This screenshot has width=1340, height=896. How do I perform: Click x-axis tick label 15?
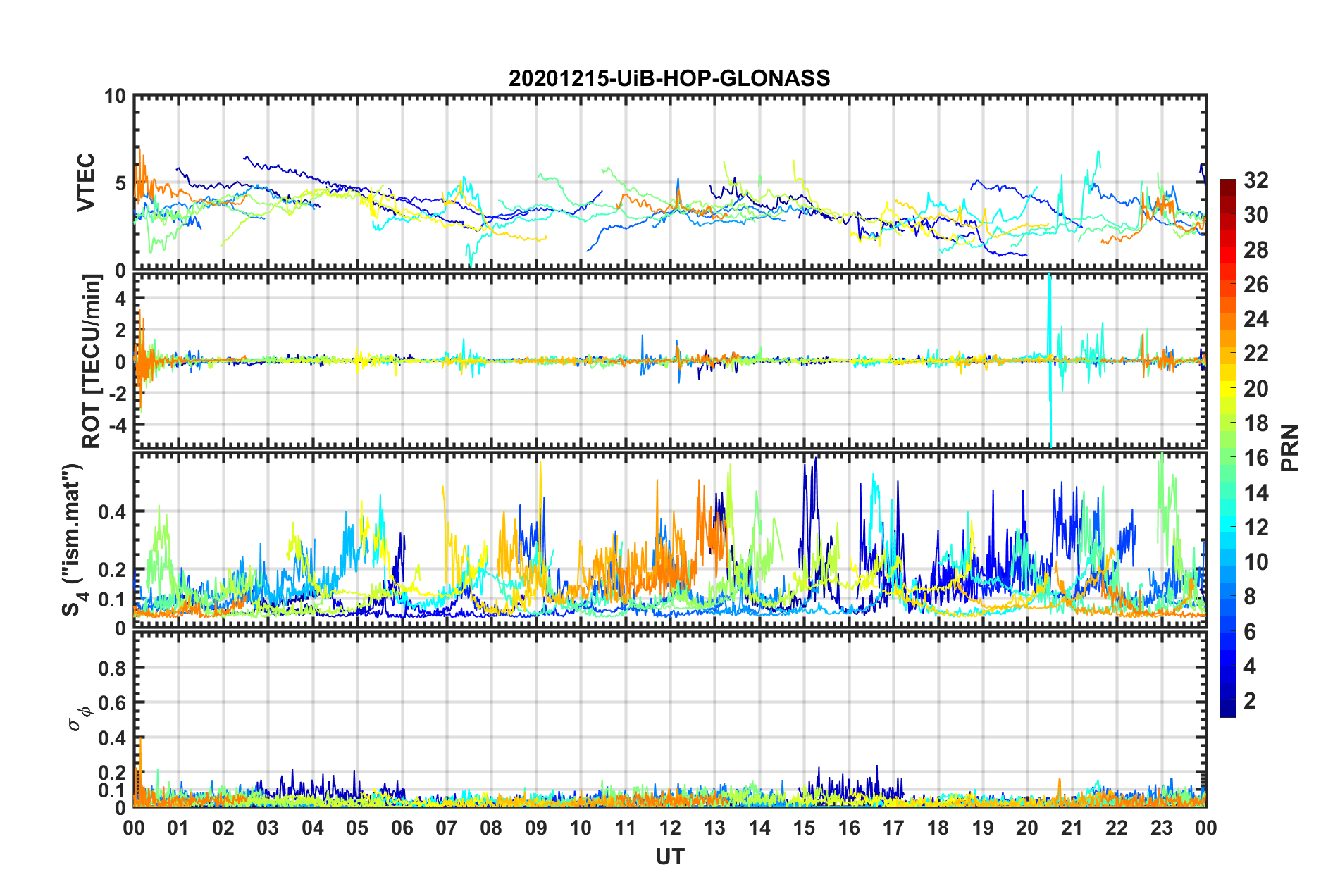click(804, 828)
